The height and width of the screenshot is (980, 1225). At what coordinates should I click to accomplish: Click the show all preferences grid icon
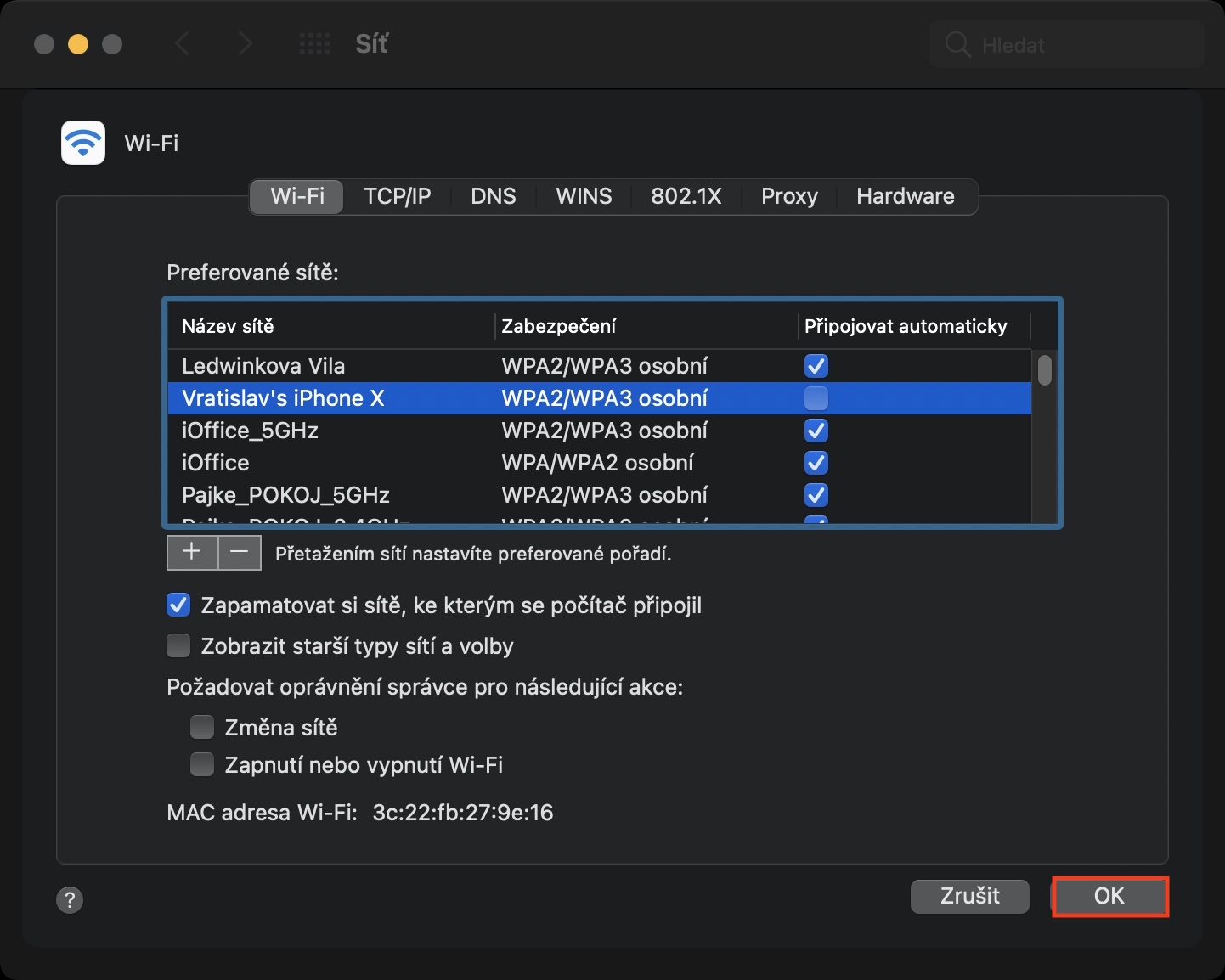pyautogui.click(x=314, y=44)
